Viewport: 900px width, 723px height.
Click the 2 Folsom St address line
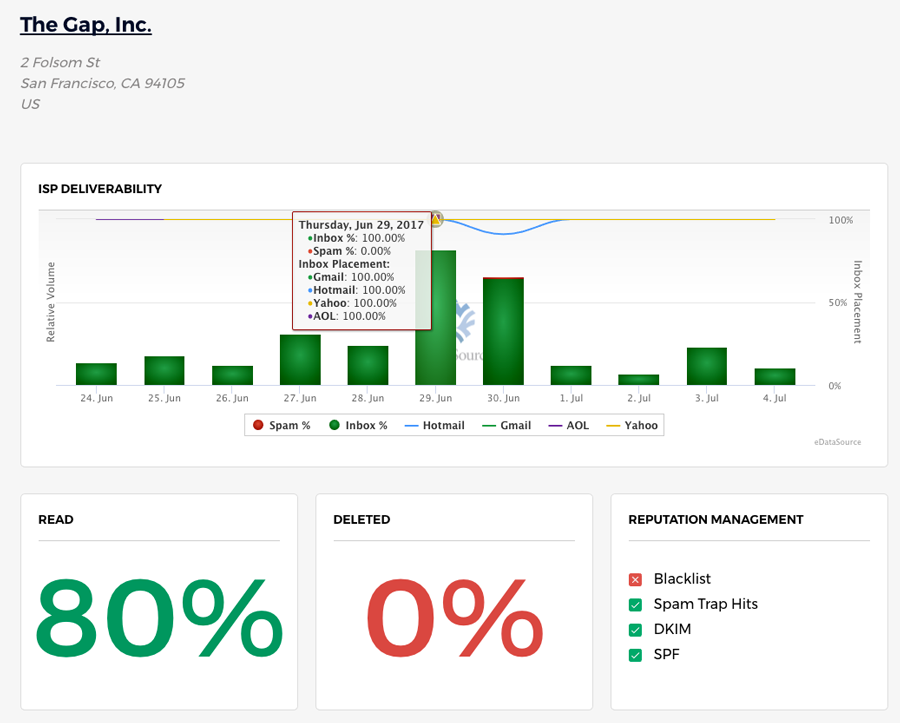click(60, 62)
